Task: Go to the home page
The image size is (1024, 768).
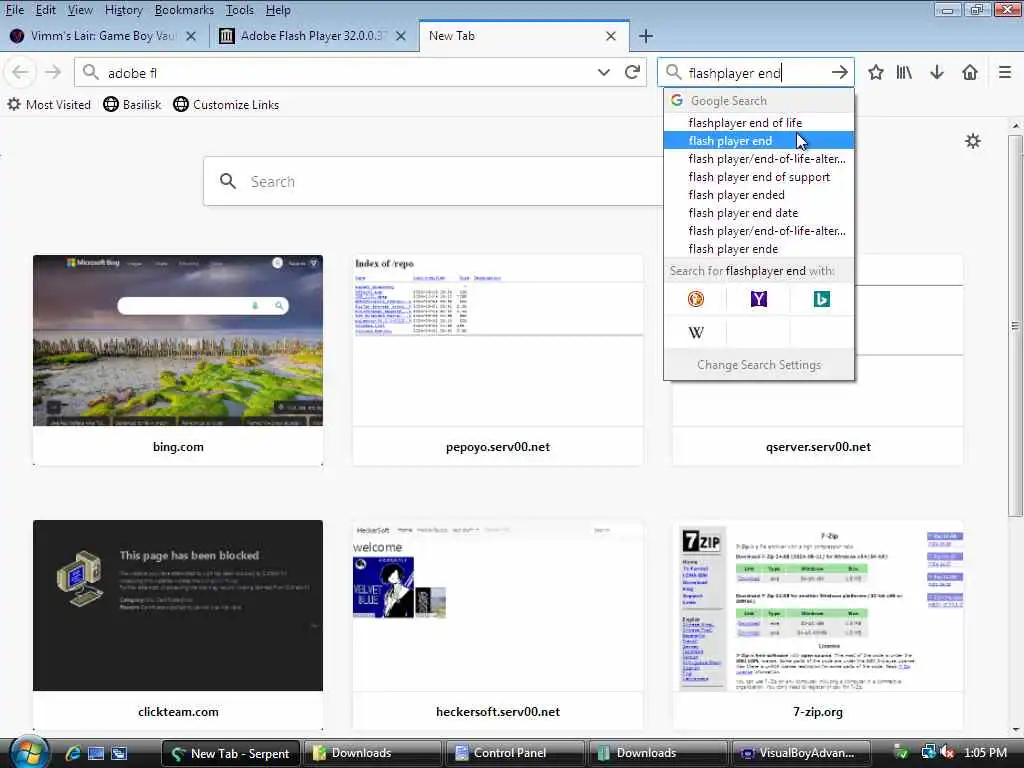Action: tap(970, 72)
